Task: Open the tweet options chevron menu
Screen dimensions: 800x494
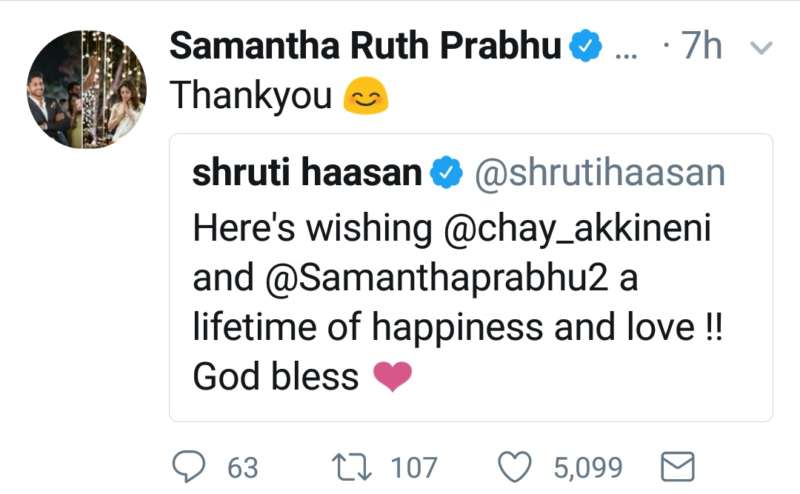Action: [x=760, y=48]
